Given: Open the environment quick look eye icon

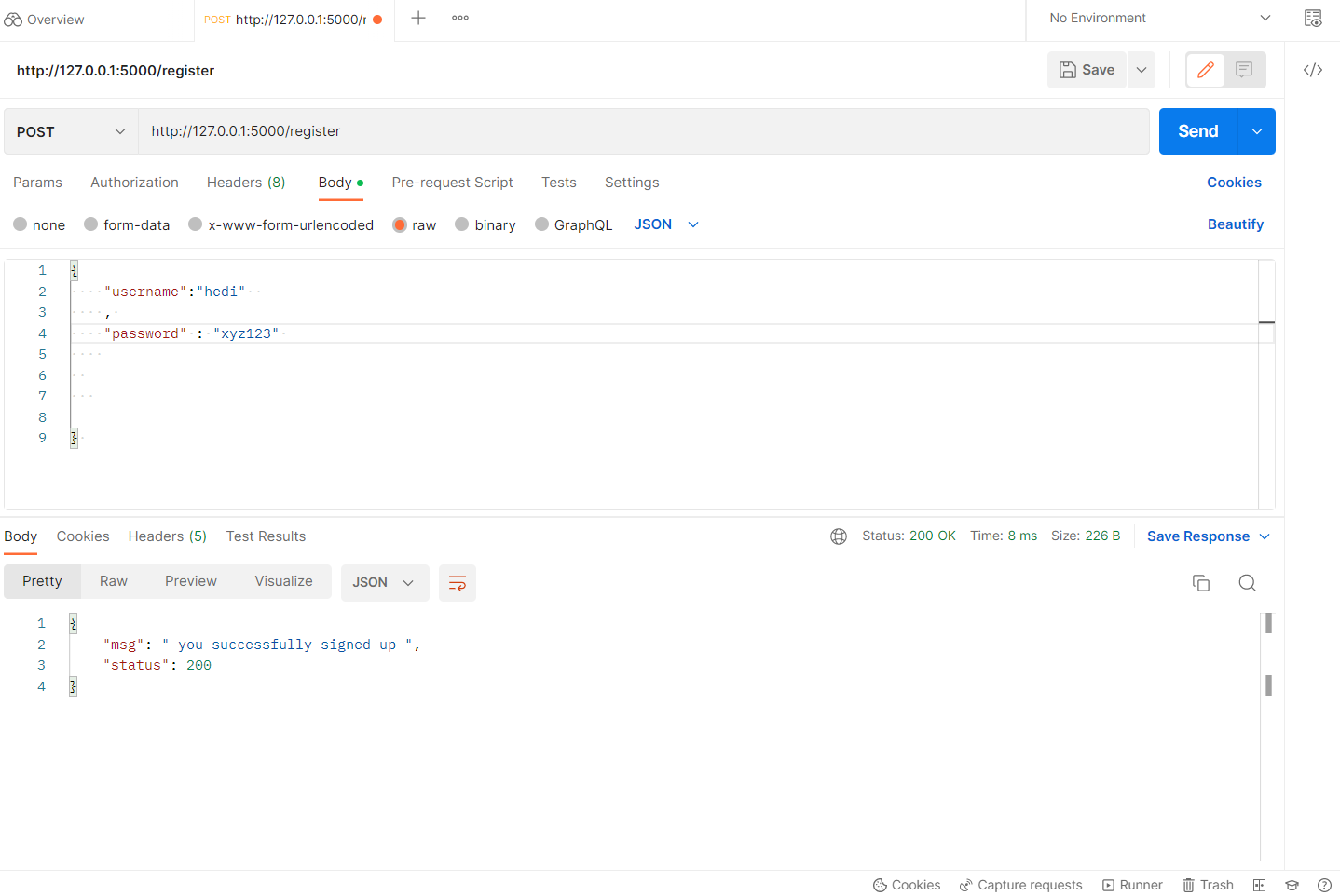Looking at the screenshot, I should coord(1313,18).
